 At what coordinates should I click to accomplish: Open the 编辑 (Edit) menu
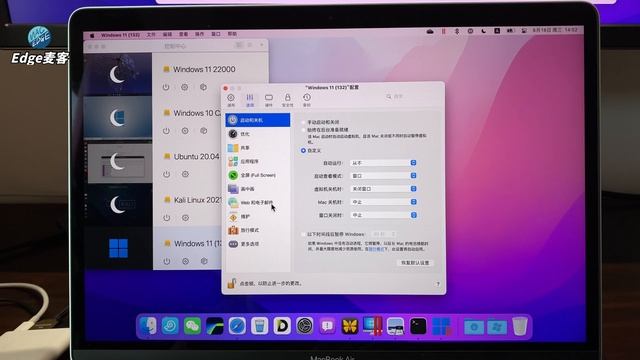point(167,35)
